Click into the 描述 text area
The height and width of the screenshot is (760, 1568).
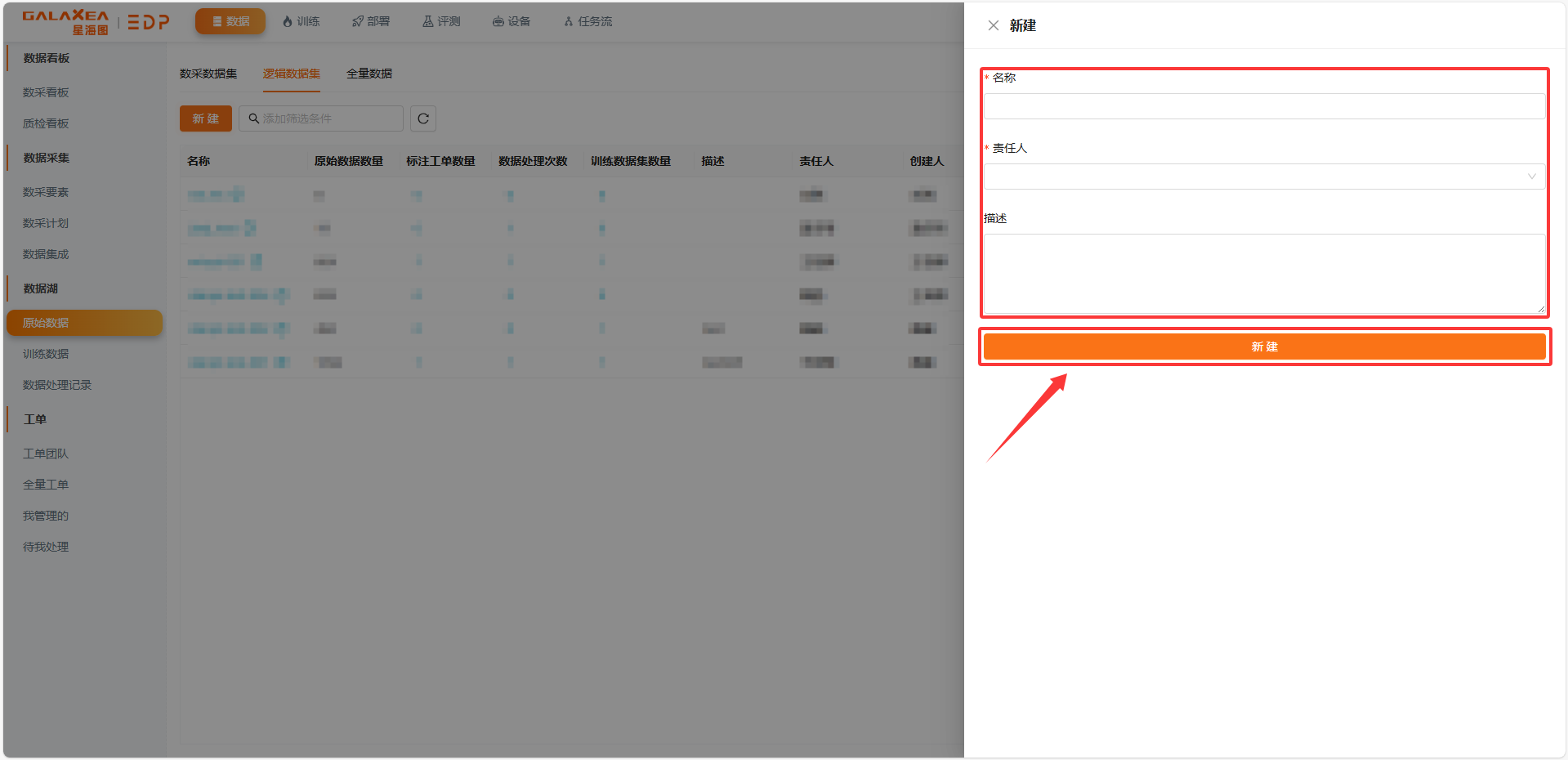(1263, 274)
